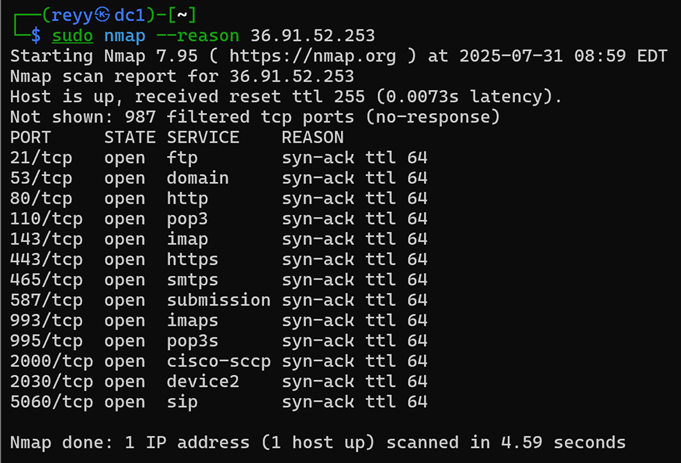The image size is (681, 463).
Task: Select the 21/tcp ftp row
Action: click(x=219, y=158)
